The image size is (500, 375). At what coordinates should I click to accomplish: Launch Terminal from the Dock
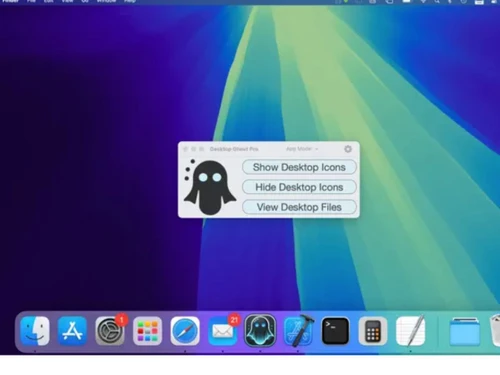[335, 331]
